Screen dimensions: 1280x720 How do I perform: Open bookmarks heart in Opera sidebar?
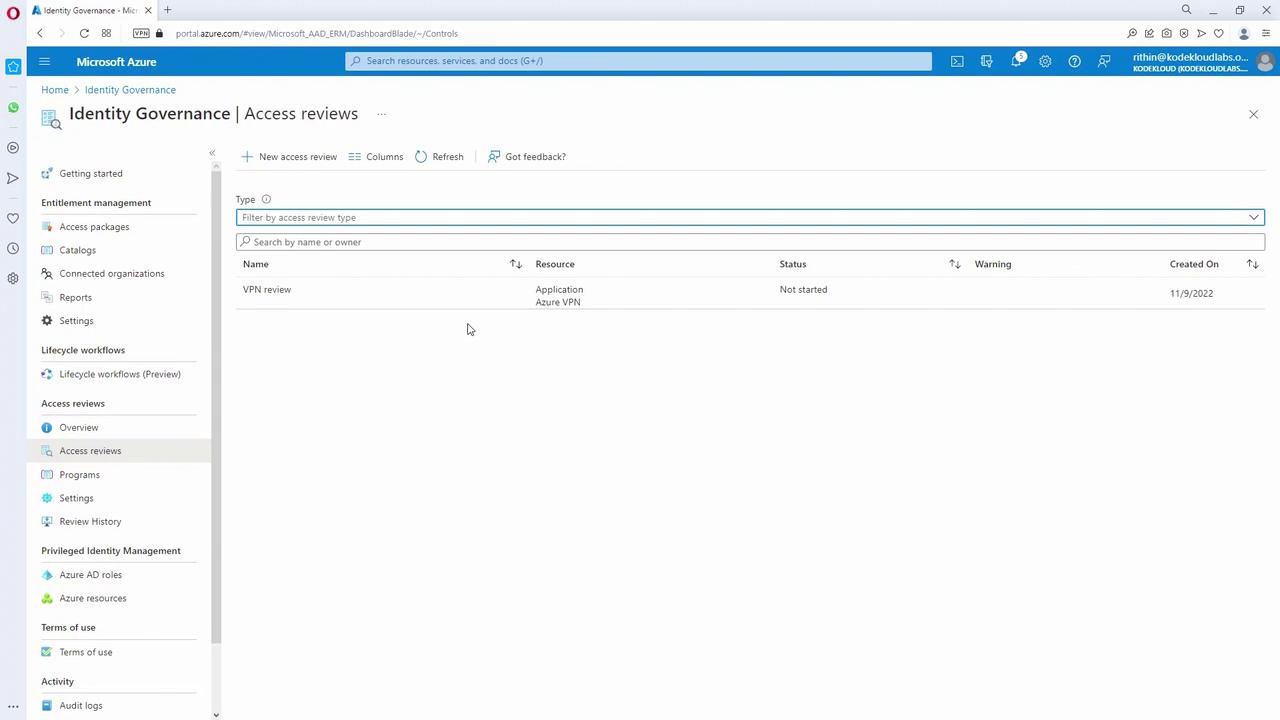coord(13,218)
